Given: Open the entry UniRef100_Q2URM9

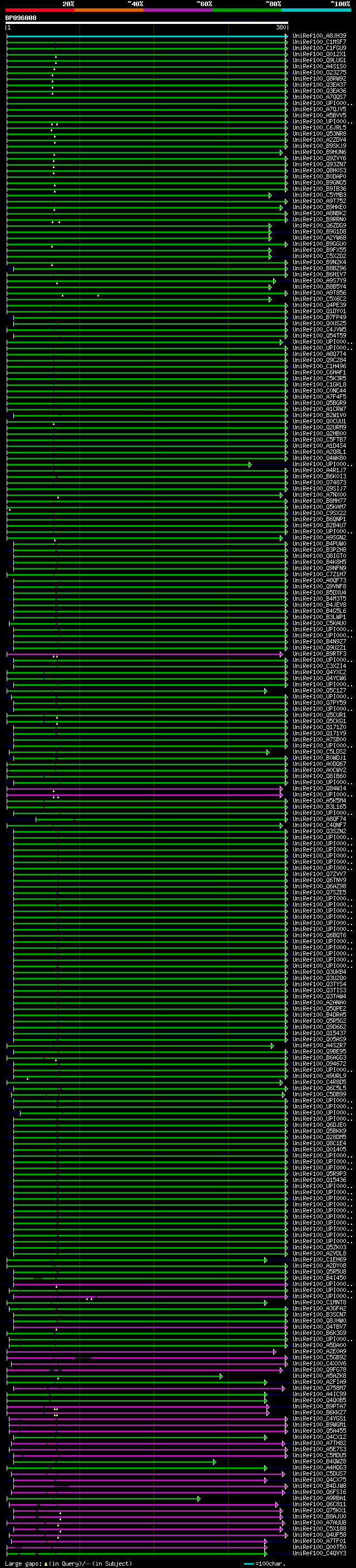Looking at the screenshot, I should click(x=319, y=427).
